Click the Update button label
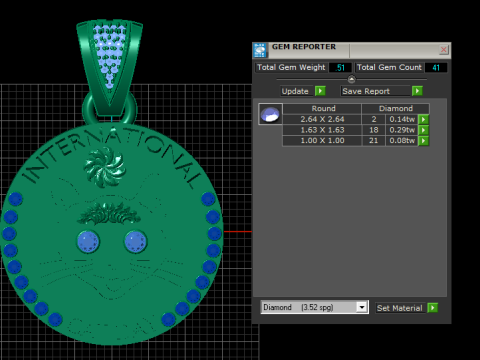480x360 pixels. tap(295, 91)
